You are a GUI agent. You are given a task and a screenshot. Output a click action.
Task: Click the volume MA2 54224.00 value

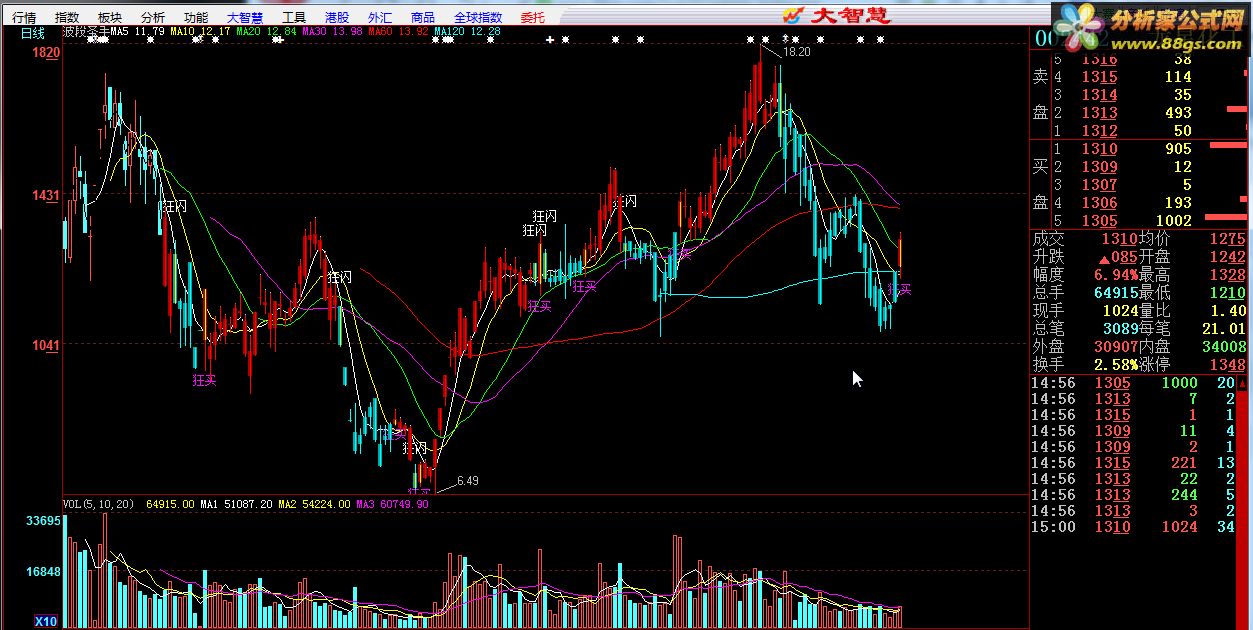[x=314, y=504]
